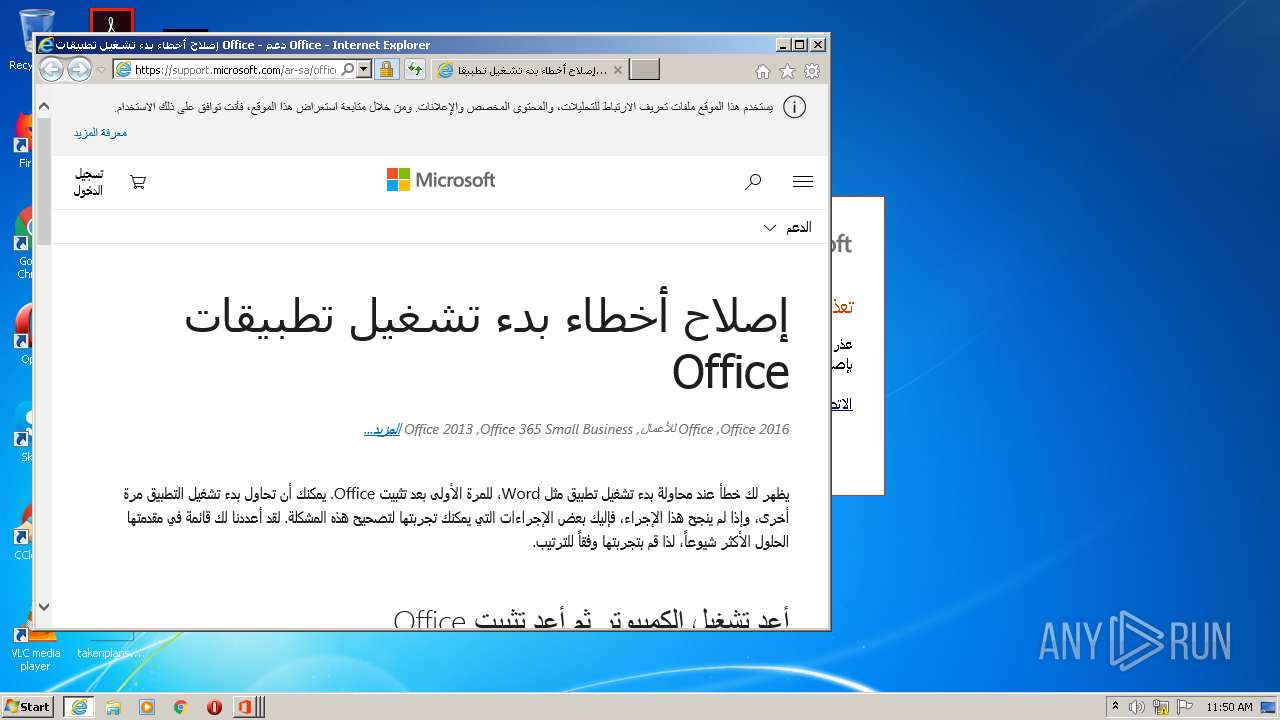Open the Microsoft hamburger menu
This screenshot has height=720, width=1280.
coord(802,181)
